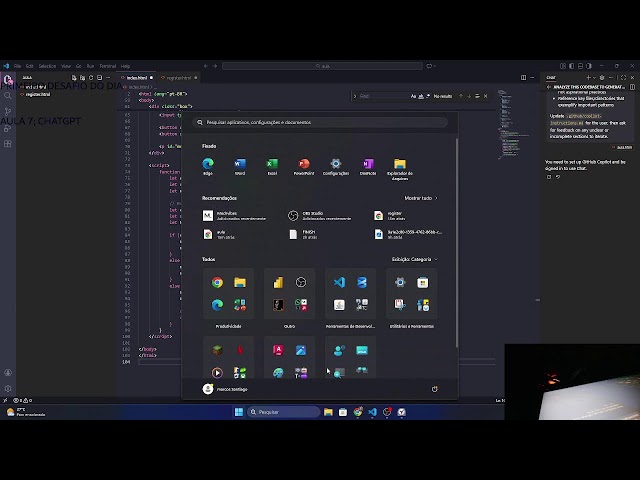640x480 pixels.
Task: Open Configurações gear icon
Action: tap(336, 164)
